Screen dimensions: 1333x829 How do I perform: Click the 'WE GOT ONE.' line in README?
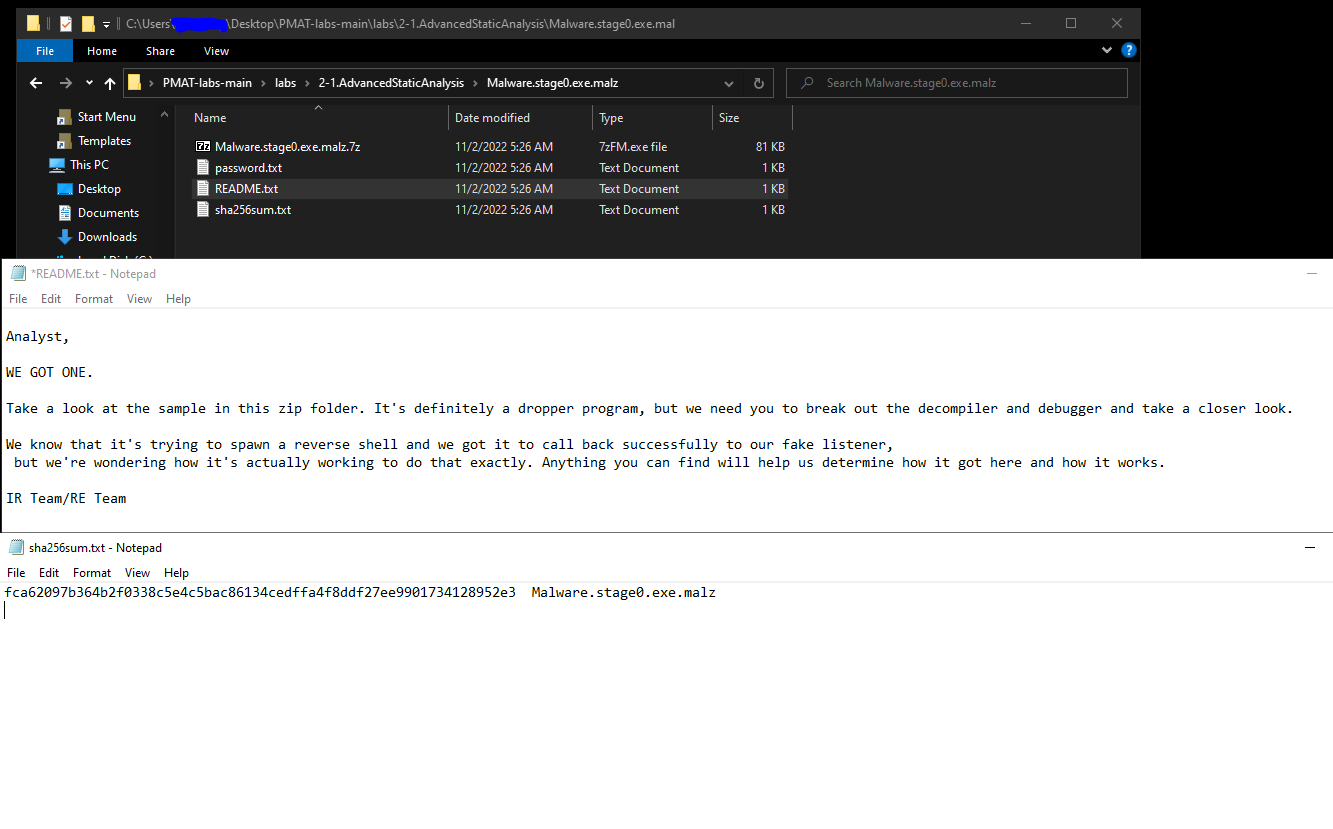point(50,373)
